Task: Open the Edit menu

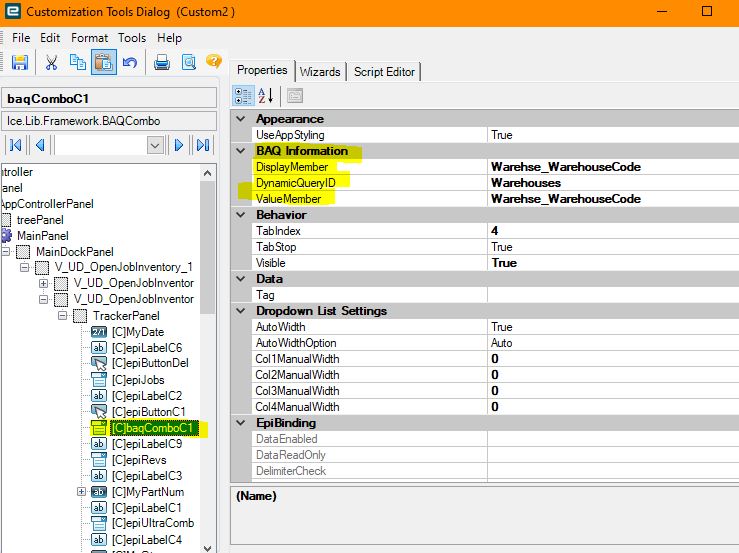Action: click(x=50, y=38)
